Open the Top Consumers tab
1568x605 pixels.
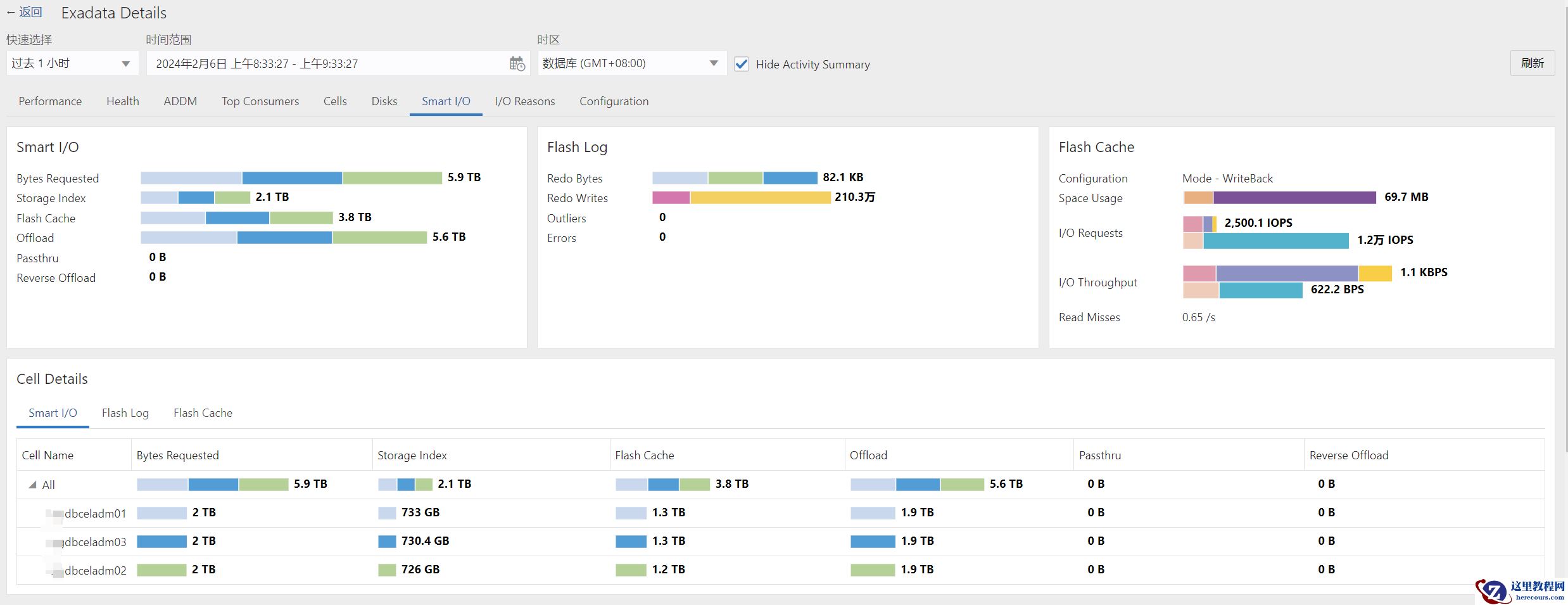tap(260, 101)
